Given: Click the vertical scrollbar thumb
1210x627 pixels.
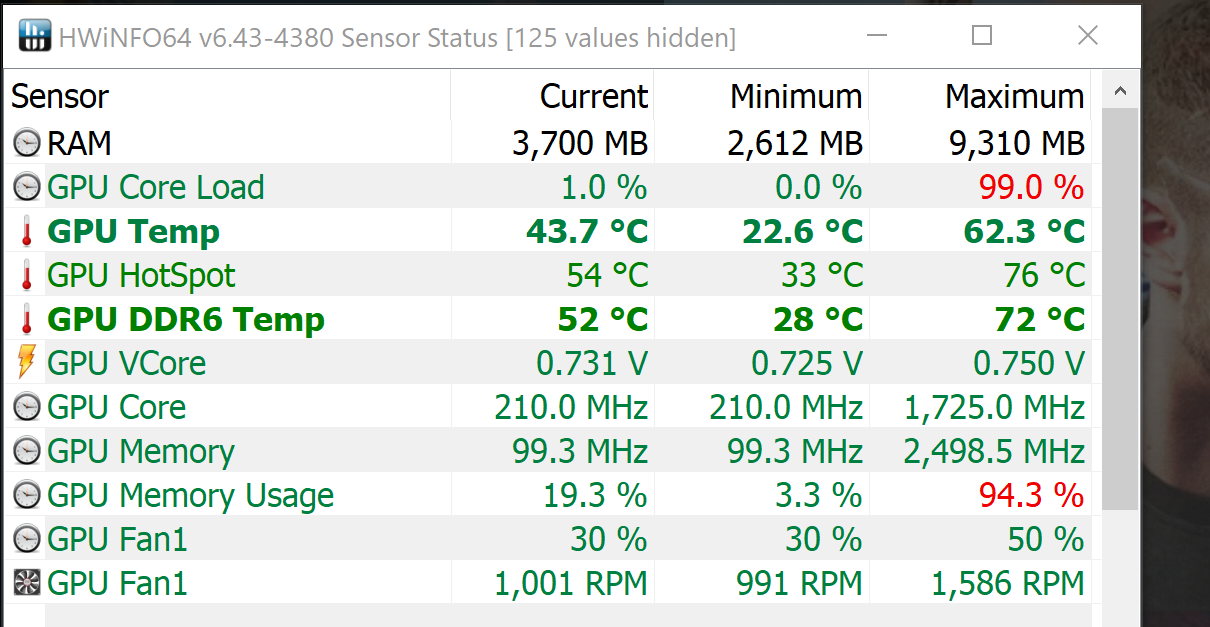Looking at the screenshot, I should pos(1121,300).
